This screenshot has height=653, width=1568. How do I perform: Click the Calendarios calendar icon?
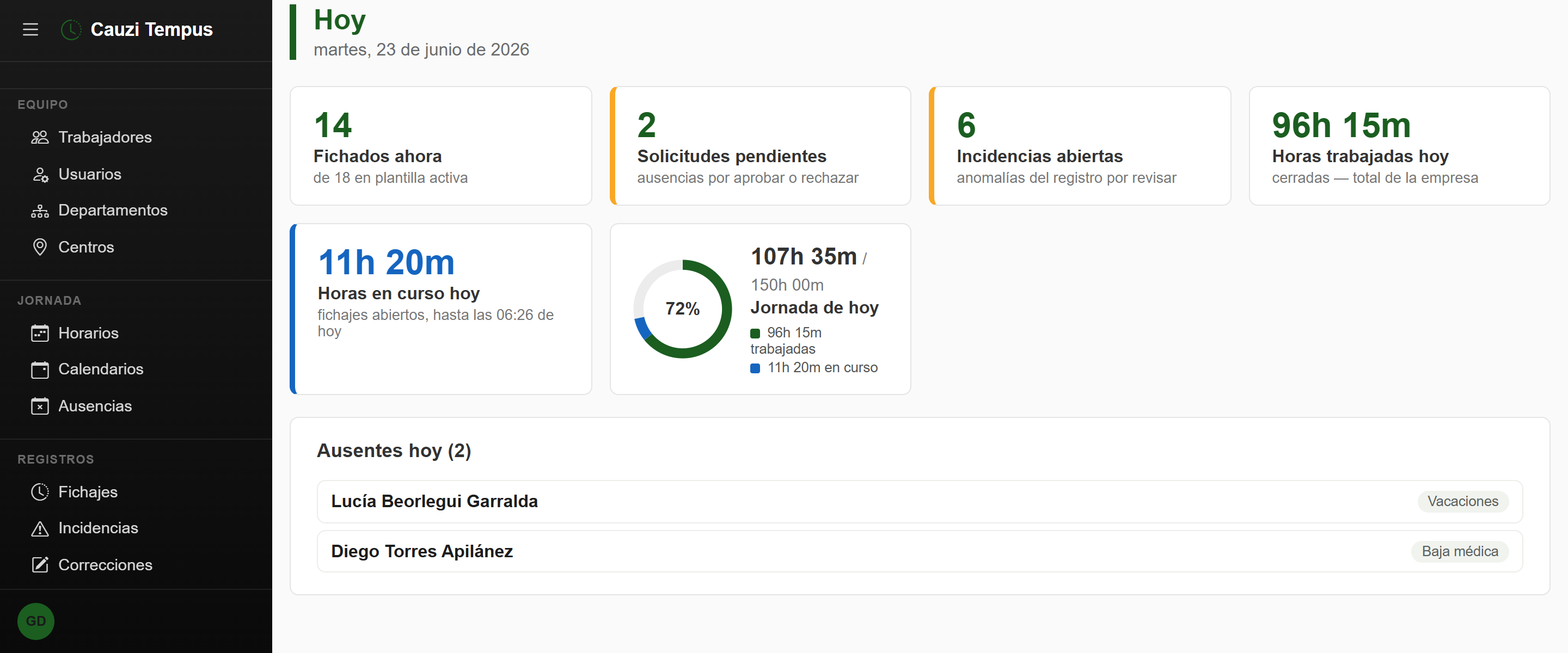pyautogui.click(x=40, y=369)
